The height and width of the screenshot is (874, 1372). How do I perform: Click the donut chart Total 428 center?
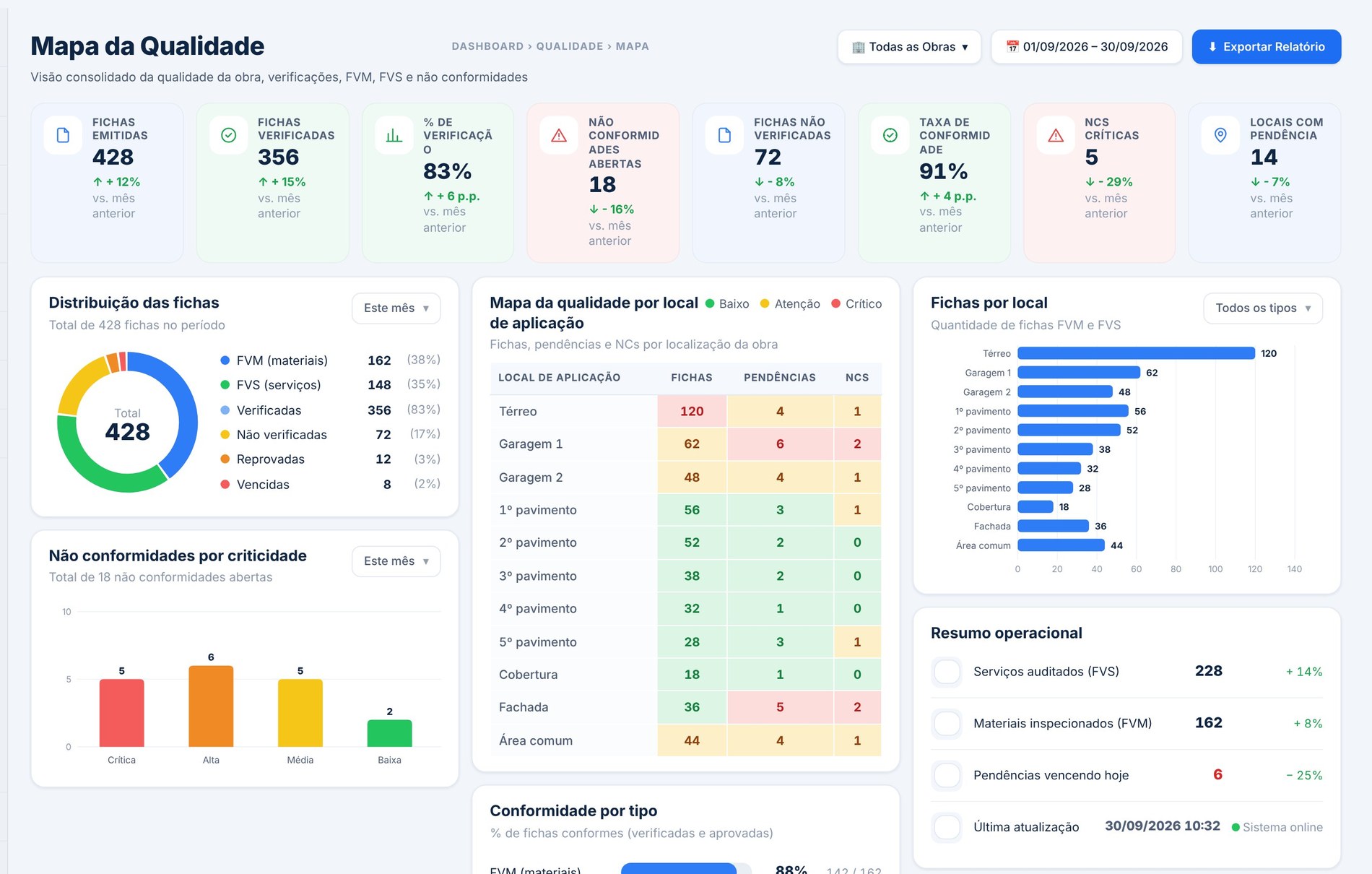[127, 424]
